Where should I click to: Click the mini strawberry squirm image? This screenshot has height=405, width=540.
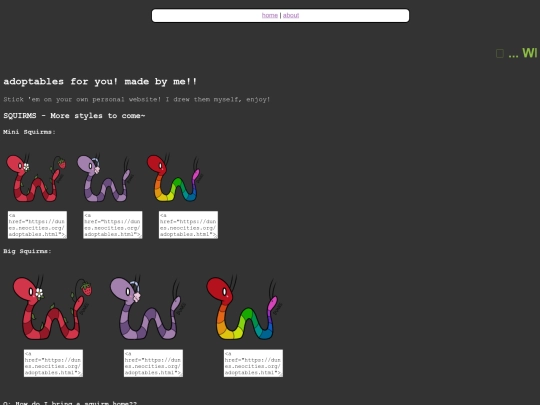[36, 178]
